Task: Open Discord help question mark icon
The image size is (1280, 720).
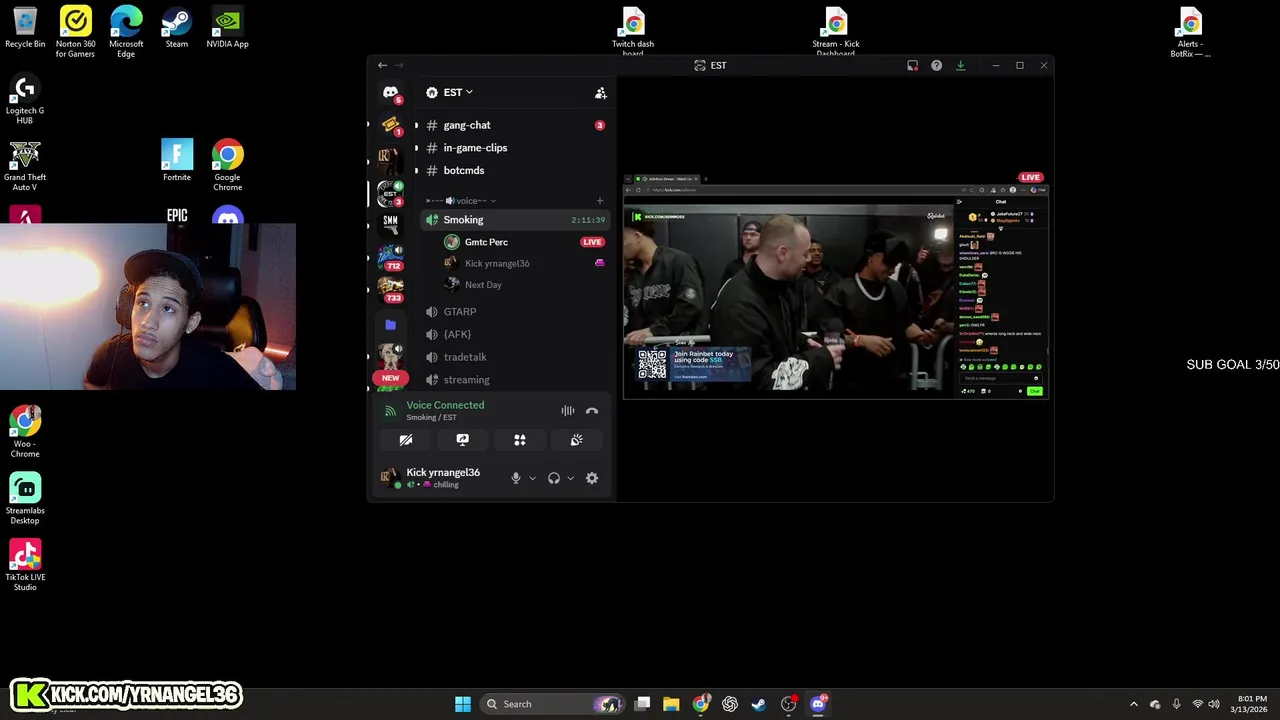Action: tap(936, 65)
